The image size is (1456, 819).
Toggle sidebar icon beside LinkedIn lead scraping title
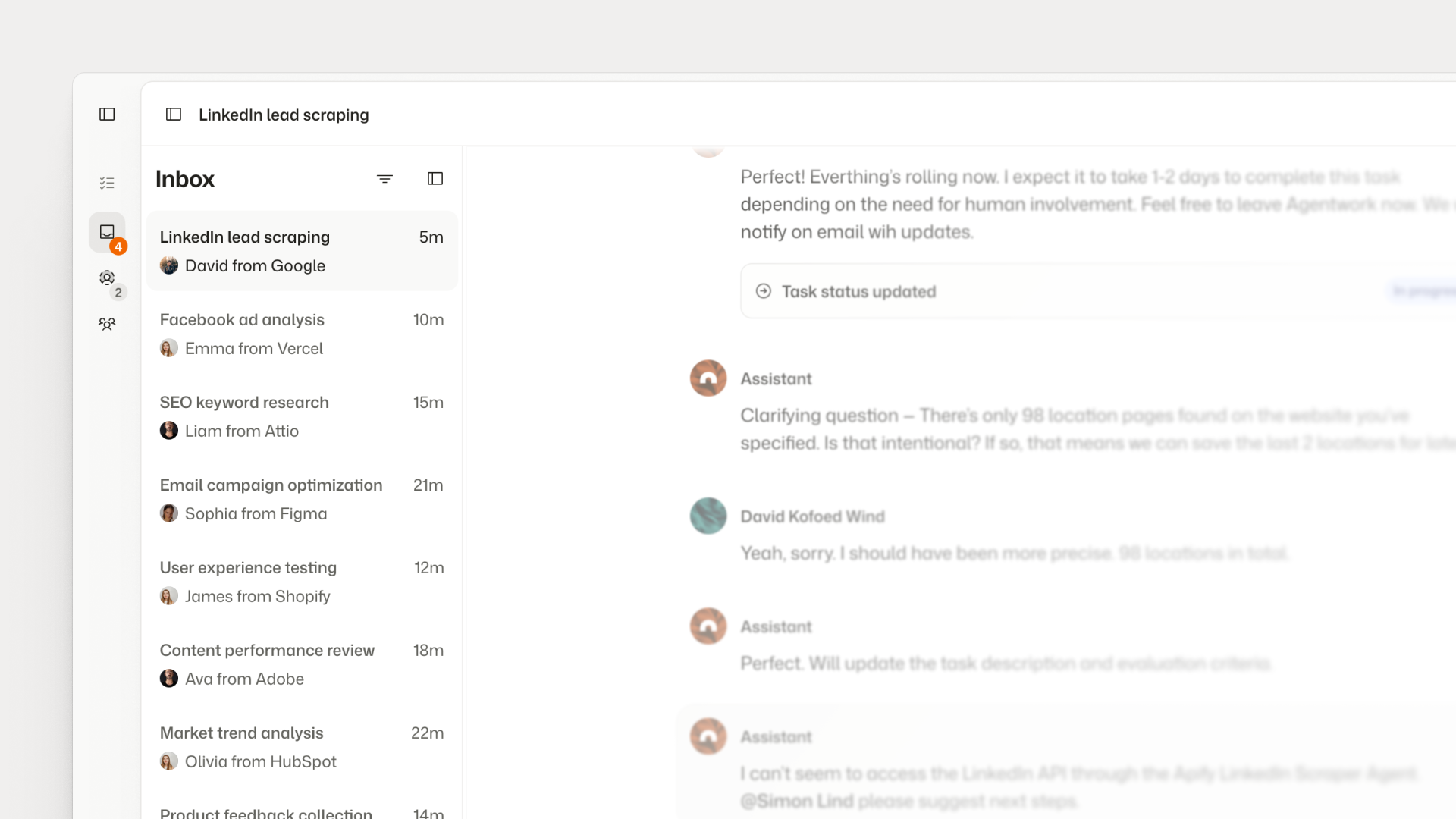[x=174, y=115]
